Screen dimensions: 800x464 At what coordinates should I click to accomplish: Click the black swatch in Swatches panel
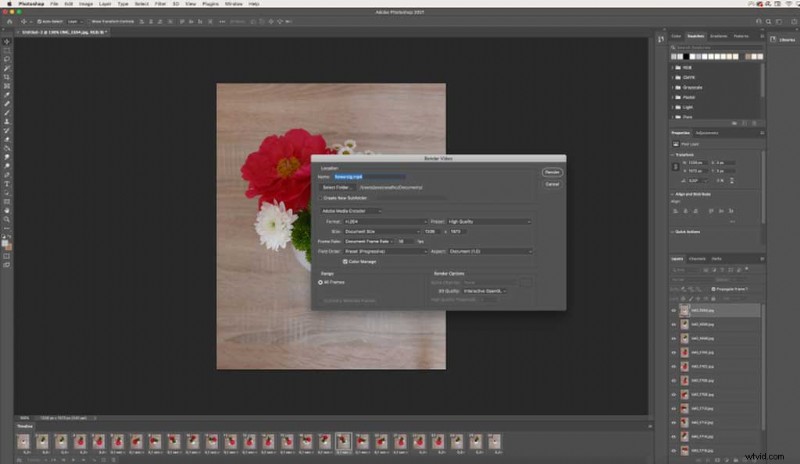click(x=686, y=57)
